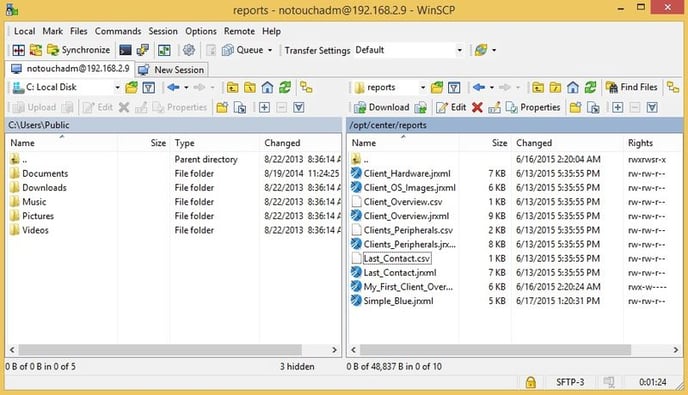This screenshot has width=688, height=395.
Task: Click local panel back arrow
Action: pyautogui.click(x=173, y=87)
